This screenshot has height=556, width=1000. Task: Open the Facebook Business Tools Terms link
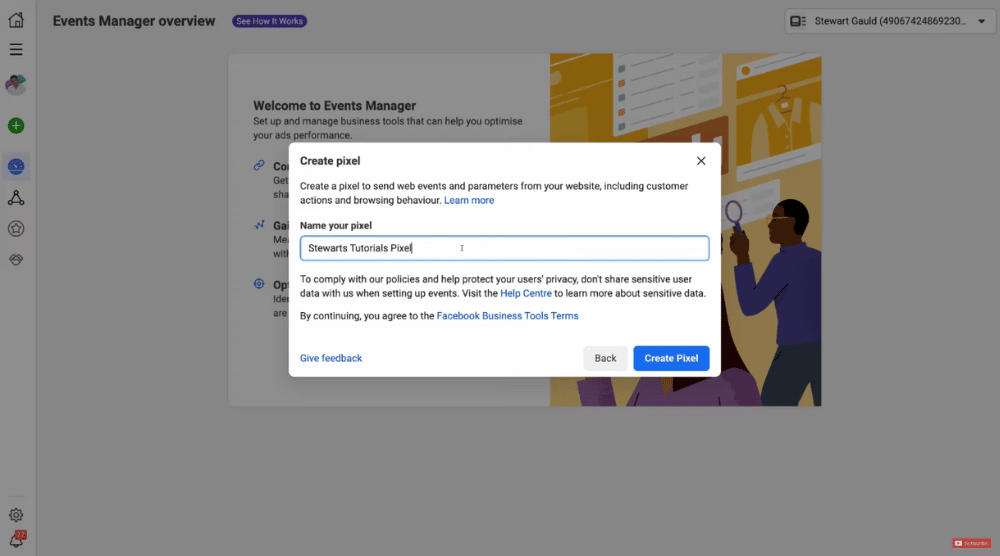pos(507,316)
